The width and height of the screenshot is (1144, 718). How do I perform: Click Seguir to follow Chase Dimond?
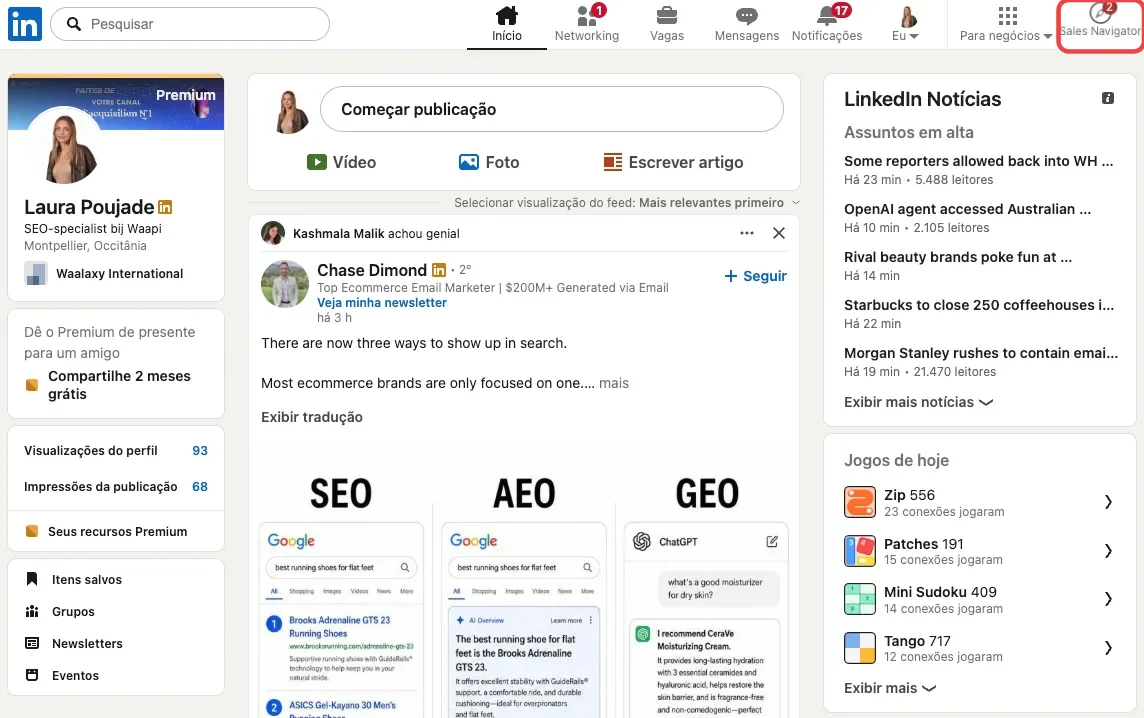755,276
